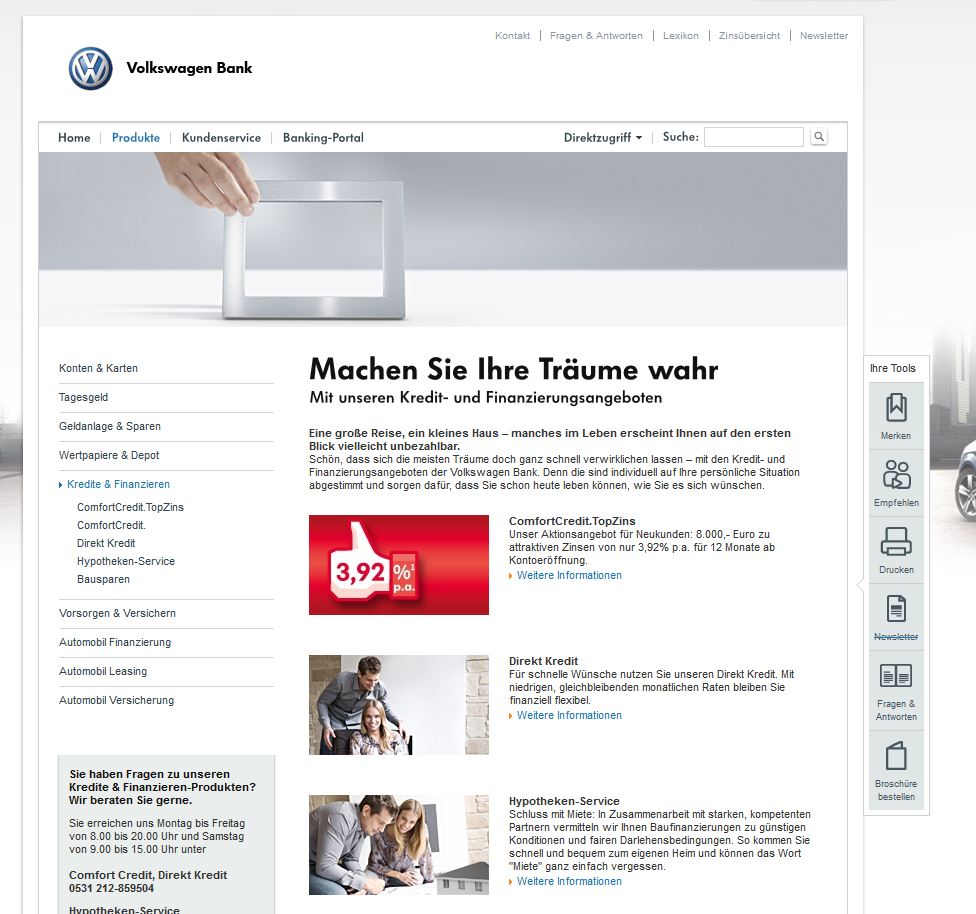Open Automobil Versicherung sidebar item
976x914 pixels.
(x=116, y=700)
